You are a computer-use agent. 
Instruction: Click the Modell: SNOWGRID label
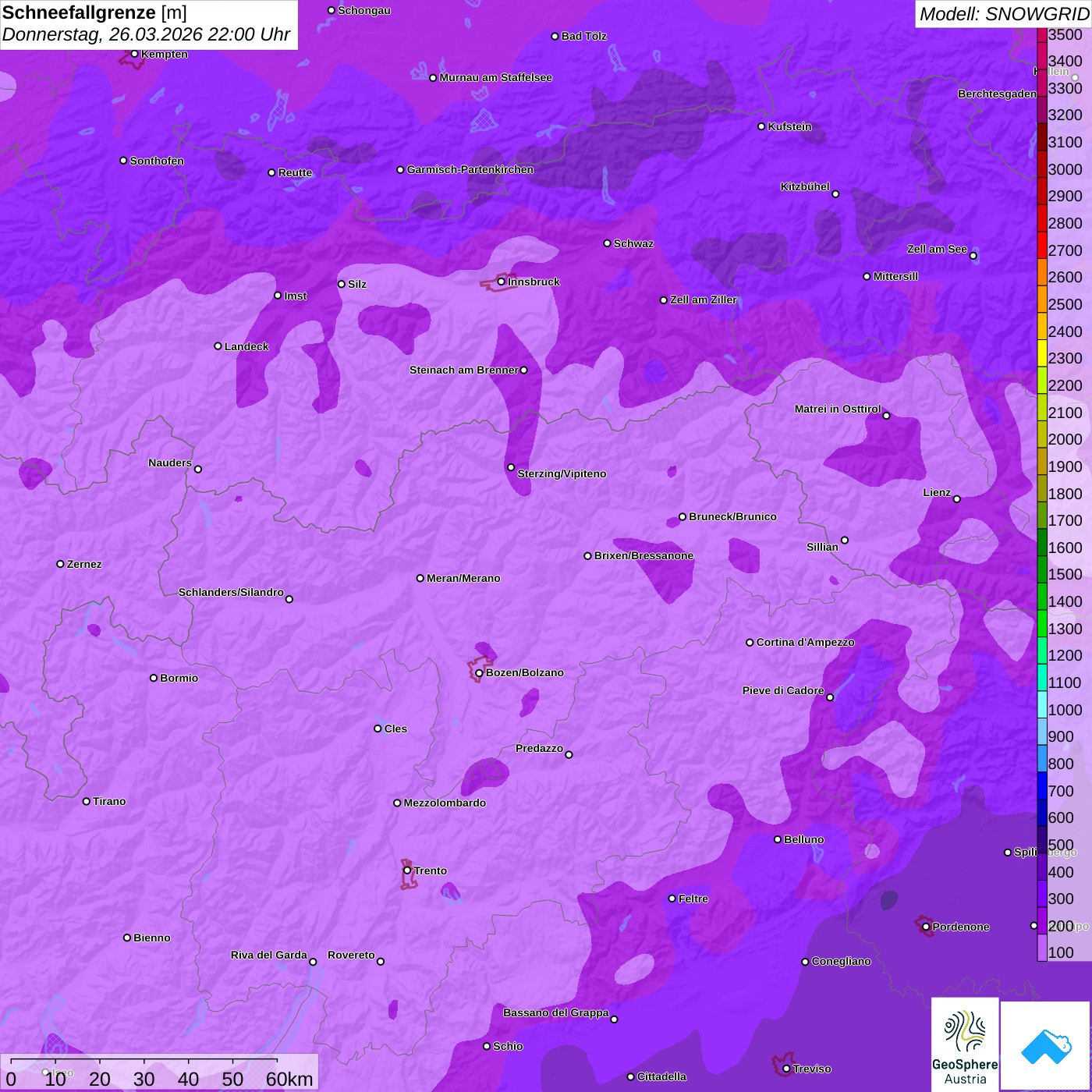[1003, 14]
